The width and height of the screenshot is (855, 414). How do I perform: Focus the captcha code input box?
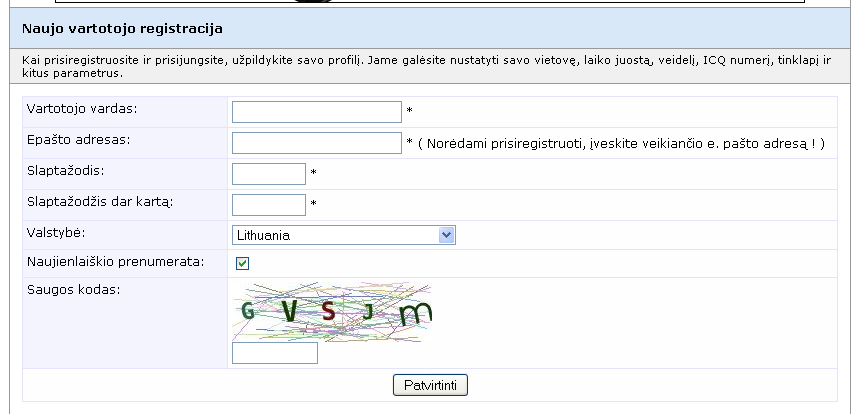[x=275, y=353]
